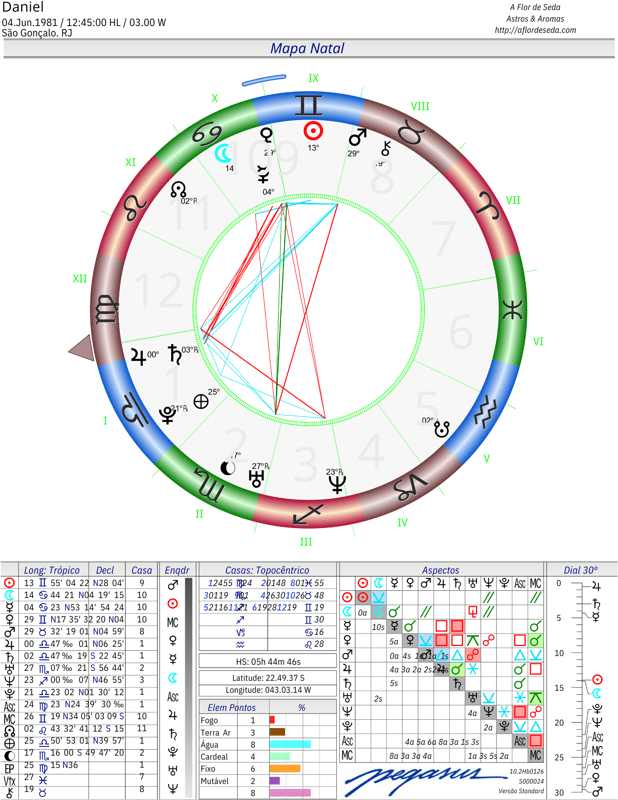Click the Sun marker on Dial 30° scale
This screenshot has height=800, width=618.
(x=597, y=680)
